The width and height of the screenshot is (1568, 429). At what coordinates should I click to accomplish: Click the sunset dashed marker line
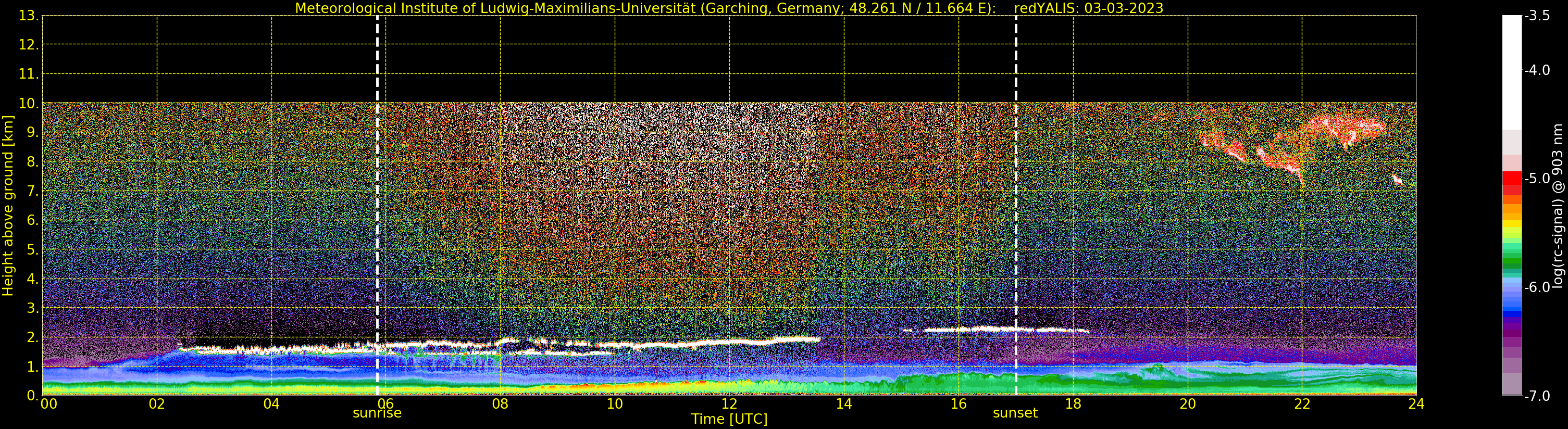coord(1016,205)
